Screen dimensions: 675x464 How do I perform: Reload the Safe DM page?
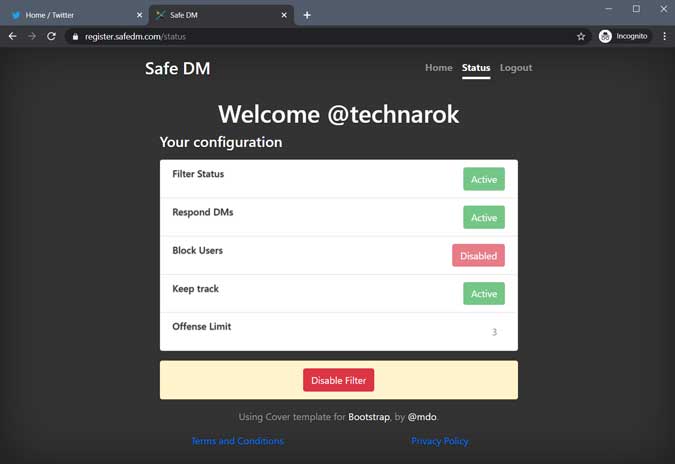[x=51, y=37]
